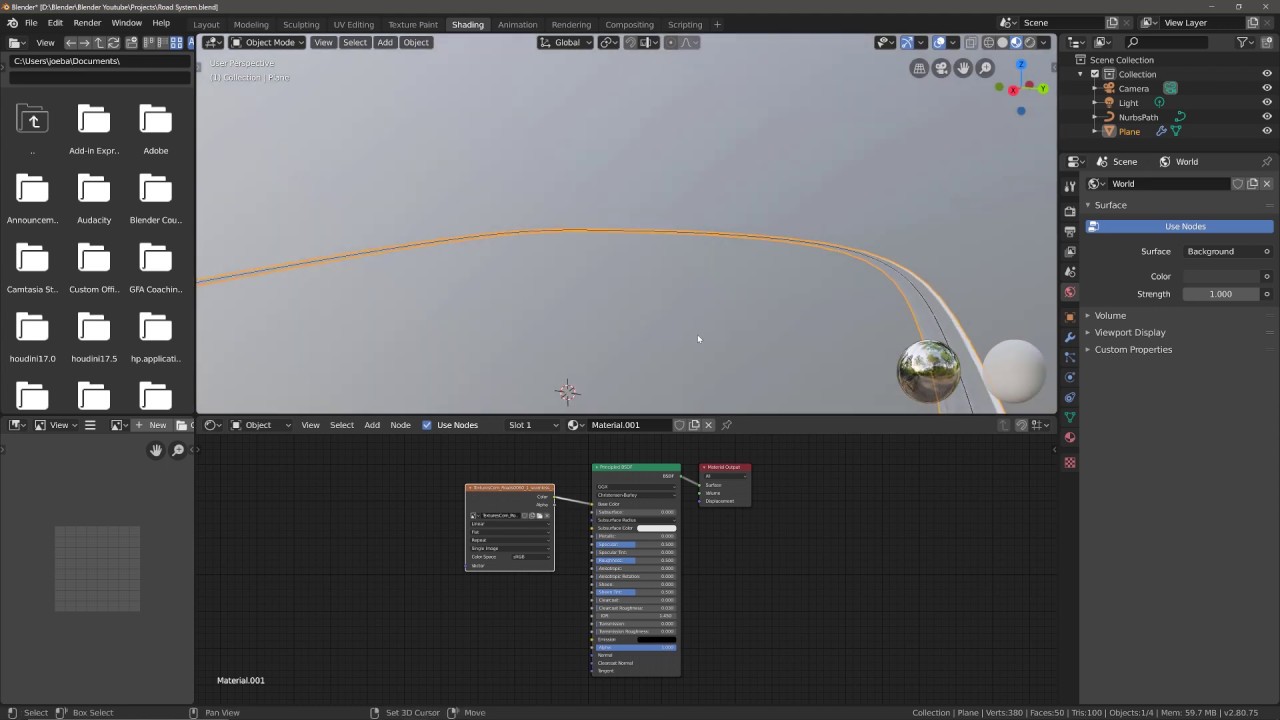Viewport: 1280px width, 720px height.
Task: Hide the NurbsPath in the viewport
Action: pyautogui.click(x=1267, y=117)
